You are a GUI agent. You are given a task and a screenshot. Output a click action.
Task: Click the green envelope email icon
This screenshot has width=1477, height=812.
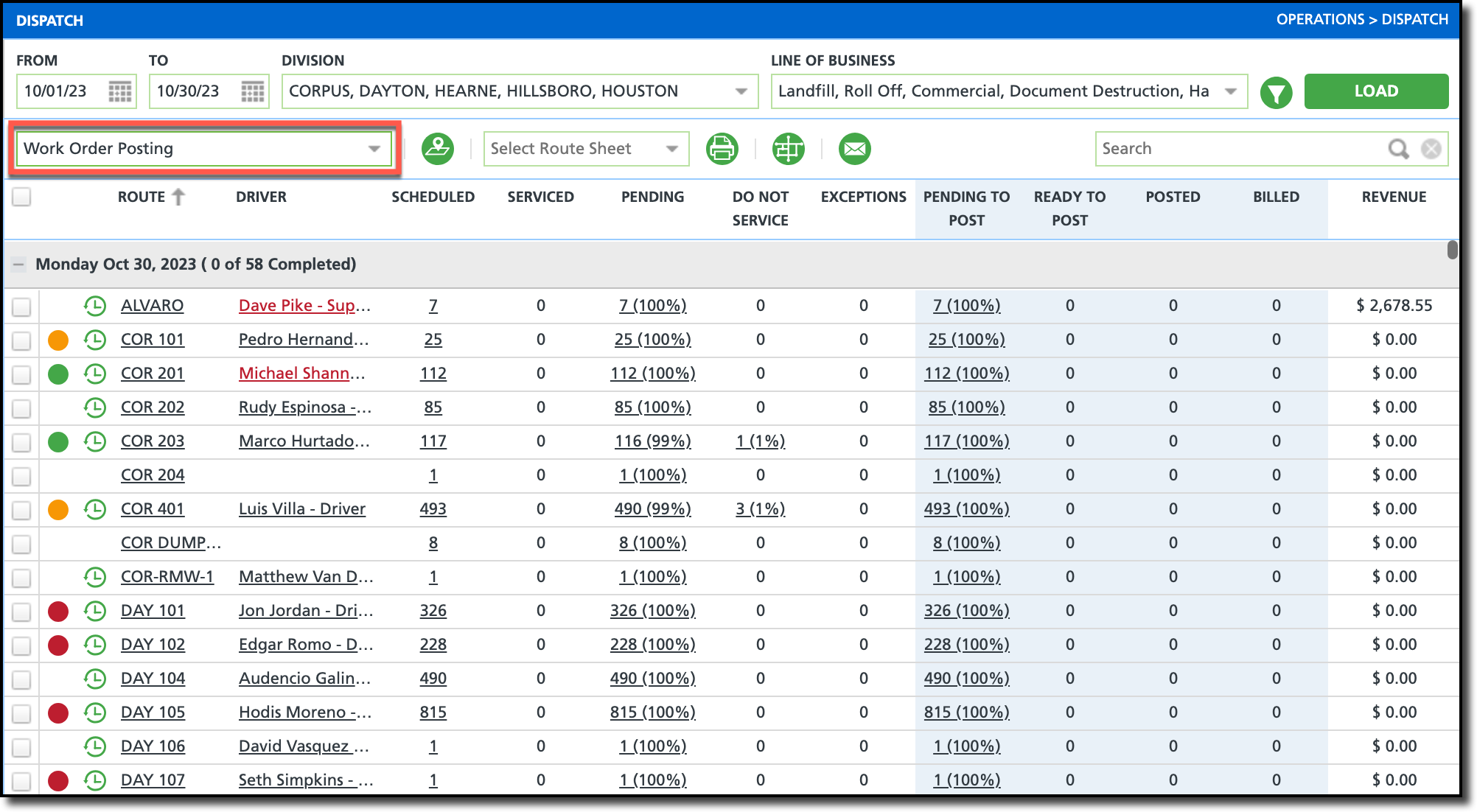tap(854, 149)
